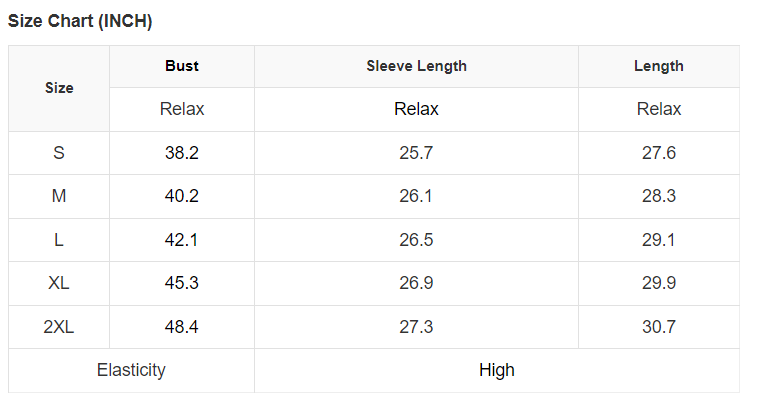
Task: Select the S size row label
Action: point(59,153)
